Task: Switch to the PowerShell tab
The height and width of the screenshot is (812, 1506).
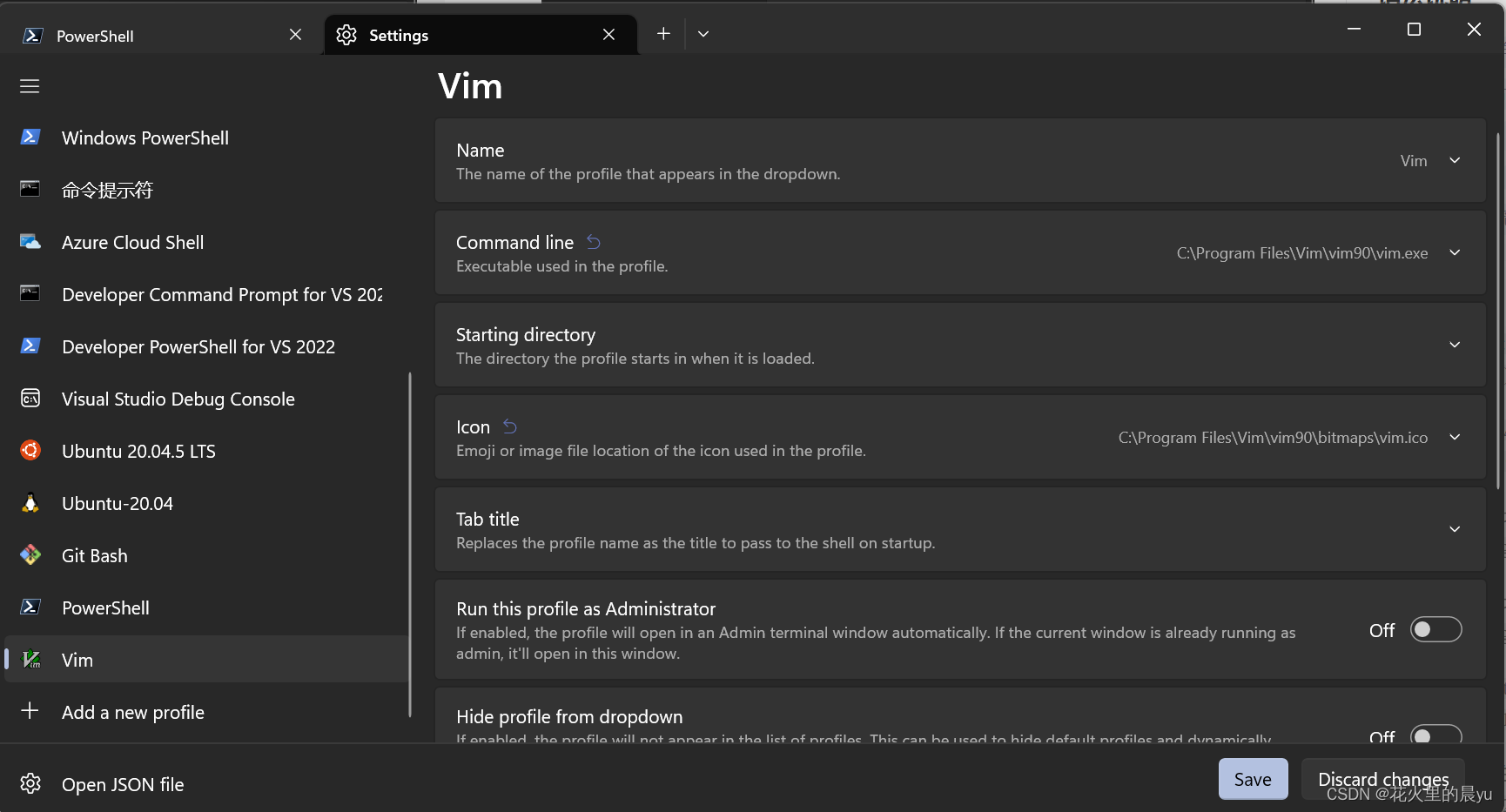Action: pyautogui.click(x=162, y=36)
